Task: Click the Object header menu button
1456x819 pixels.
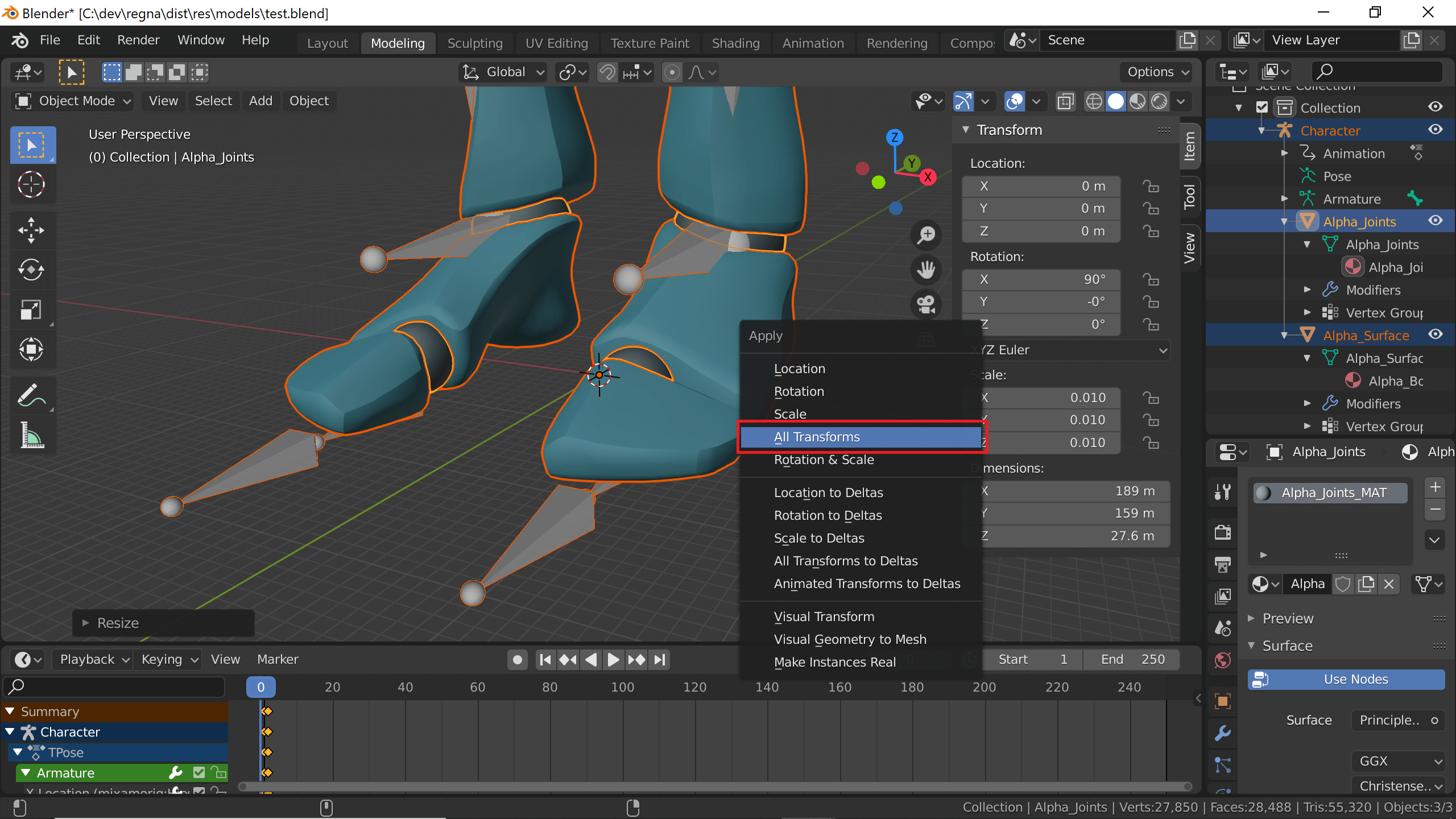Action: point(309,101)
